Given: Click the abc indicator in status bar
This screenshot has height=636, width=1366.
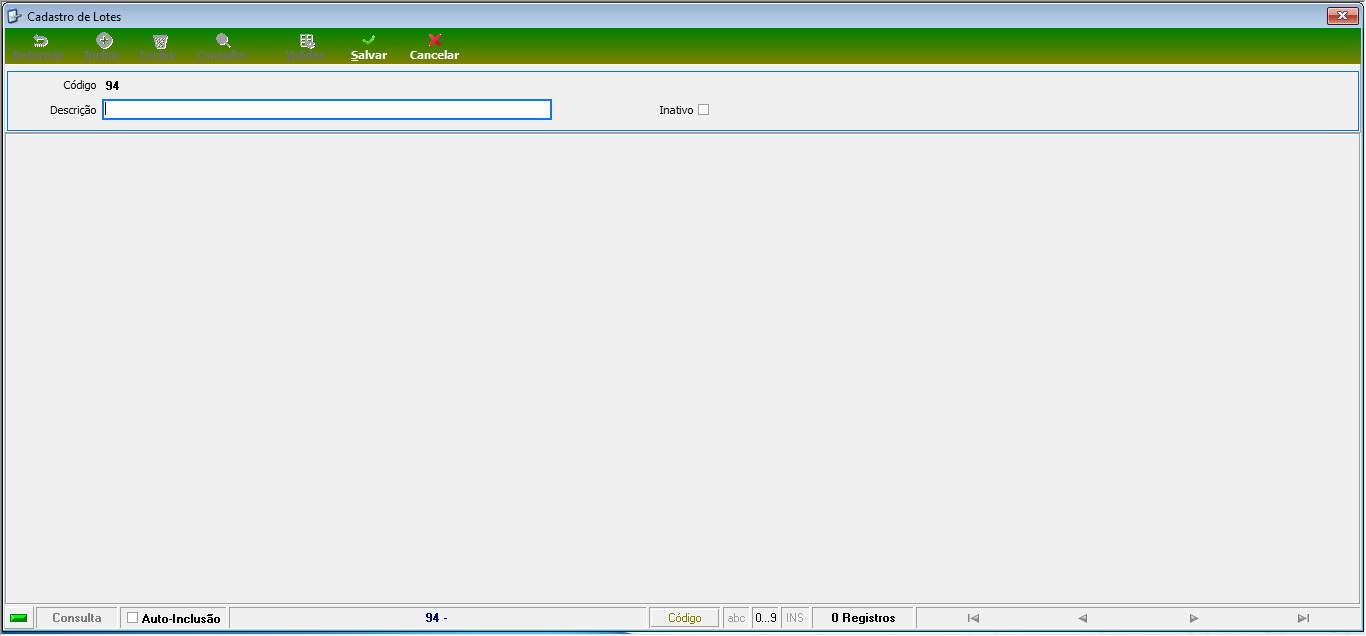Looking at the screenshot, I should point(737,618).
